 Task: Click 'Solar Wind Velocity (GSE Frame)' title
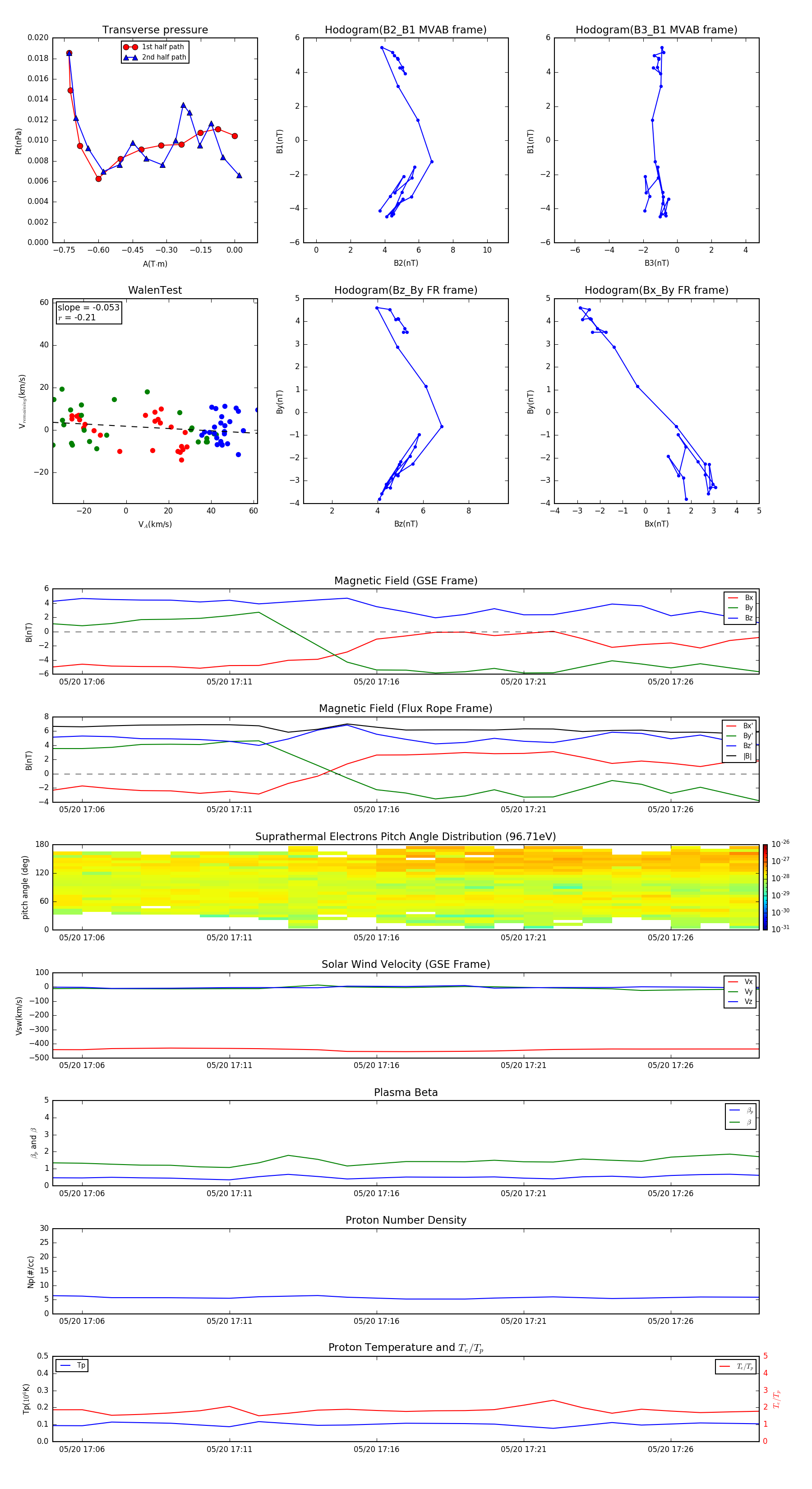[x=406, y=964]
